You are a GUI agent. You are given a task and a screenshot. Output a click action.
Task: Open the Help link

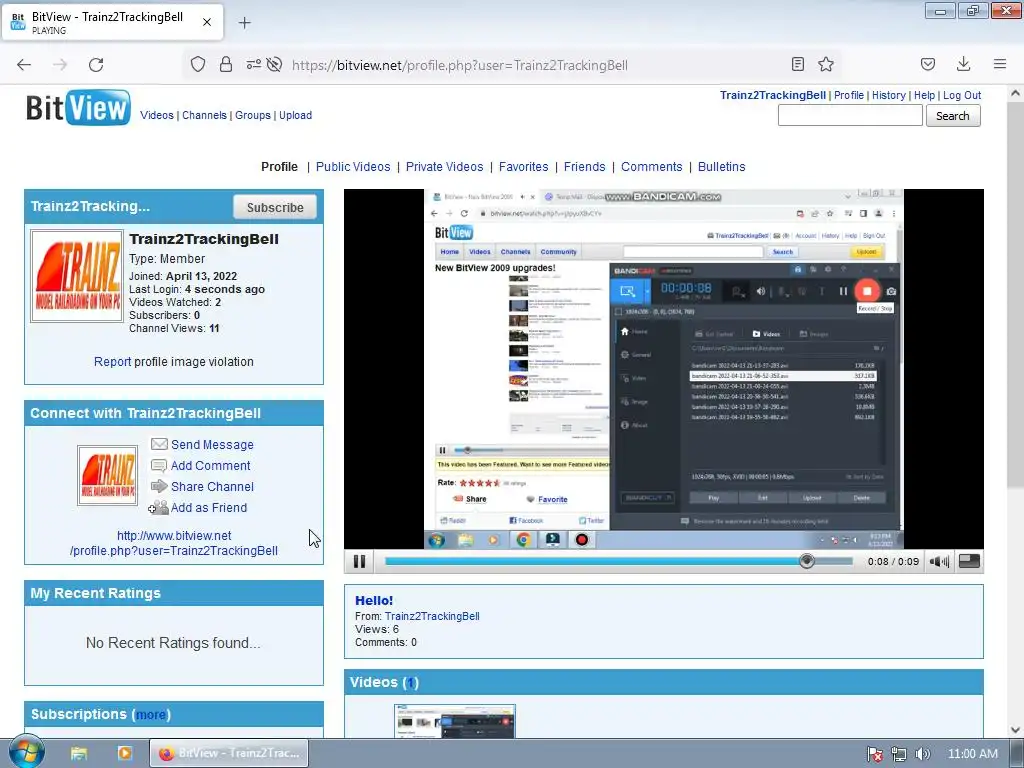click(924, 95)
